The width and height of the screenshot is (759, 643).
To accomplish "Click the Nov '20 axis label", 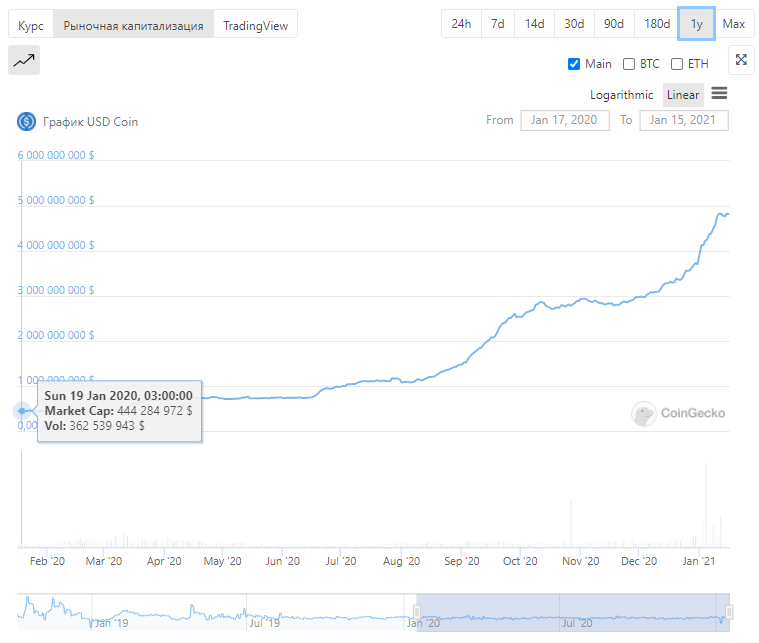I will (580, 561).
